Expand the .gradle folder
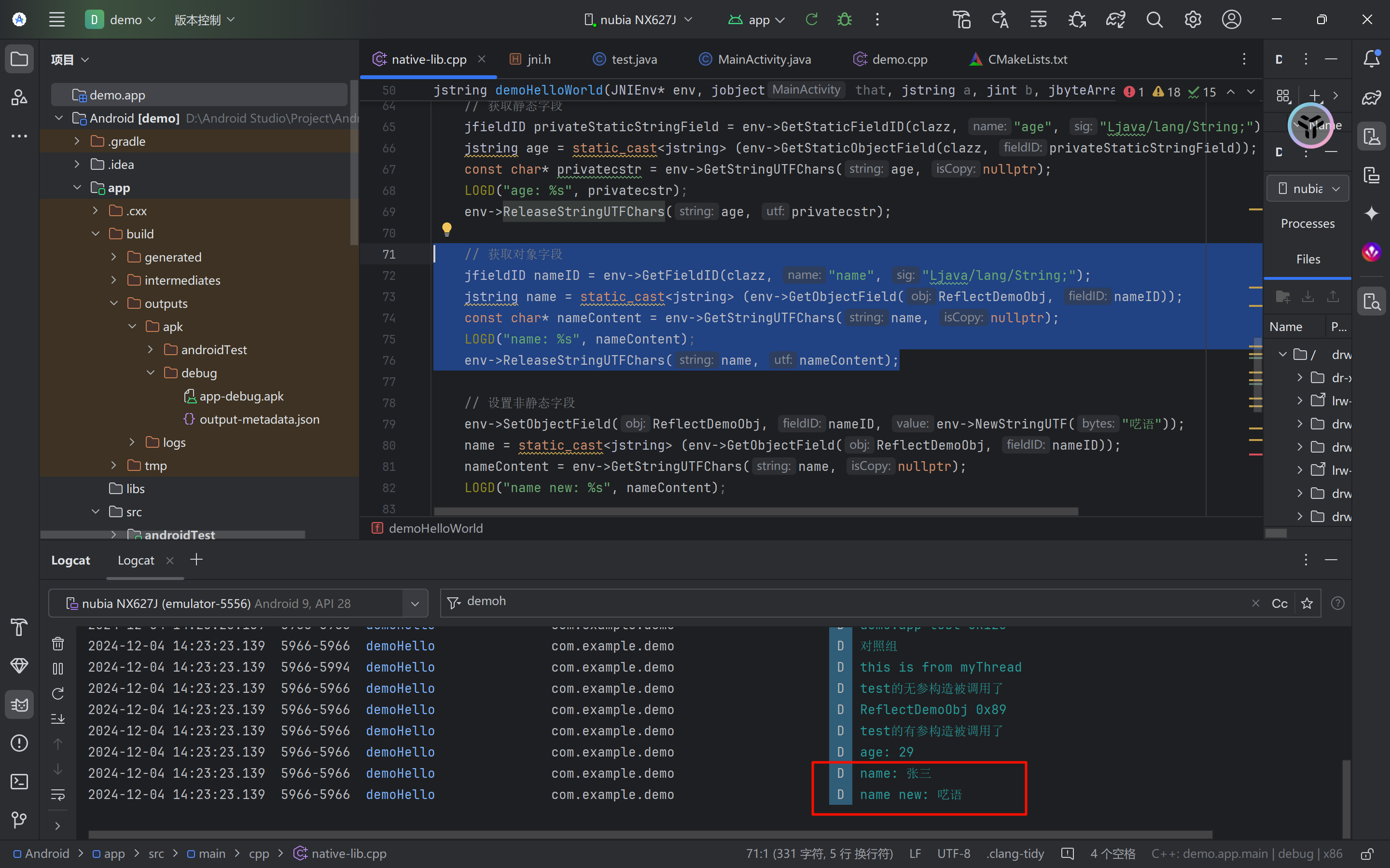The image size is (1390, 868). pyautogui.click(x=77, y=141)
